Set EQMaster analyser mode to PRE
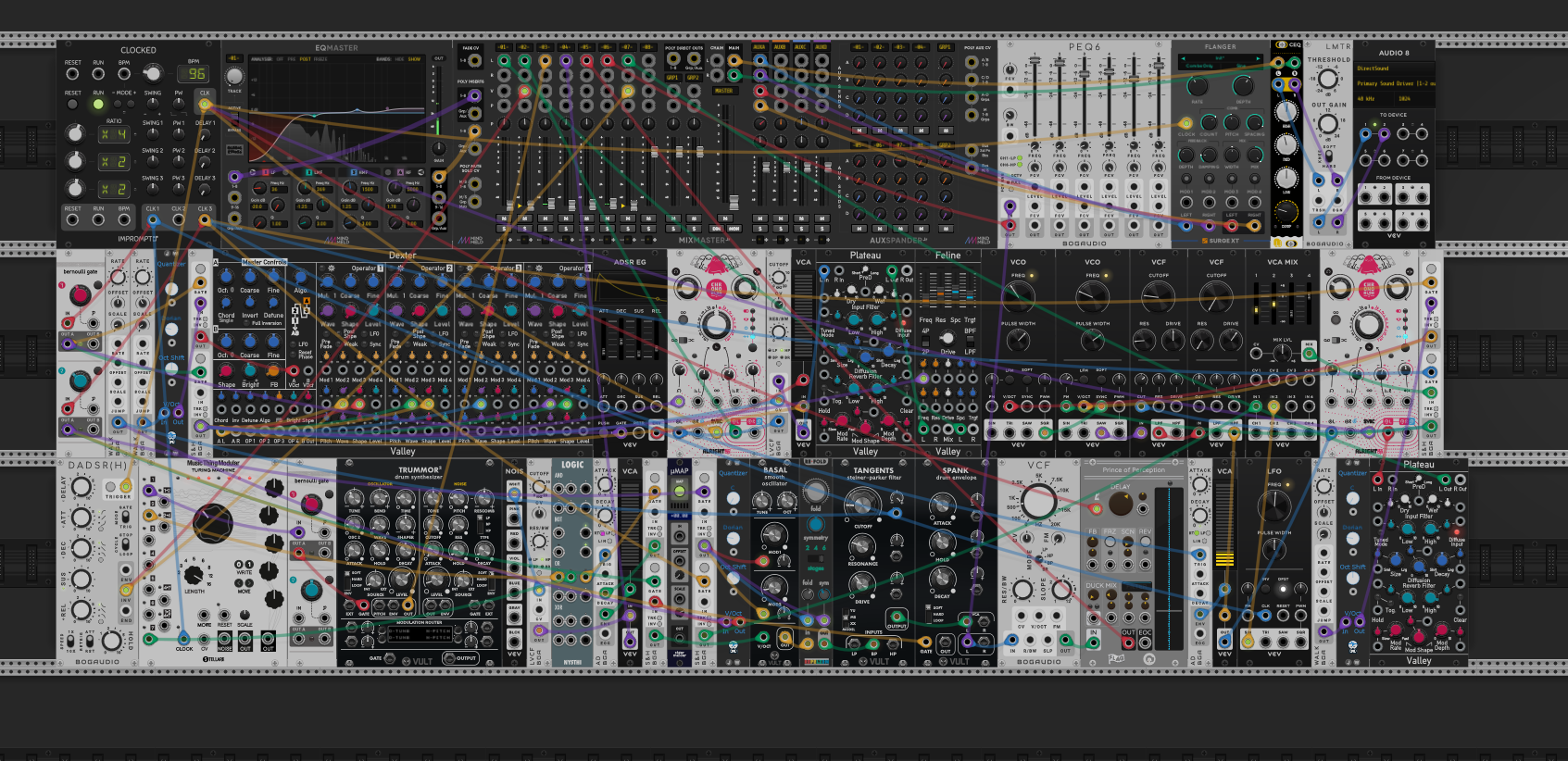This screenshot has height=761, width=1568. (294, 58)
